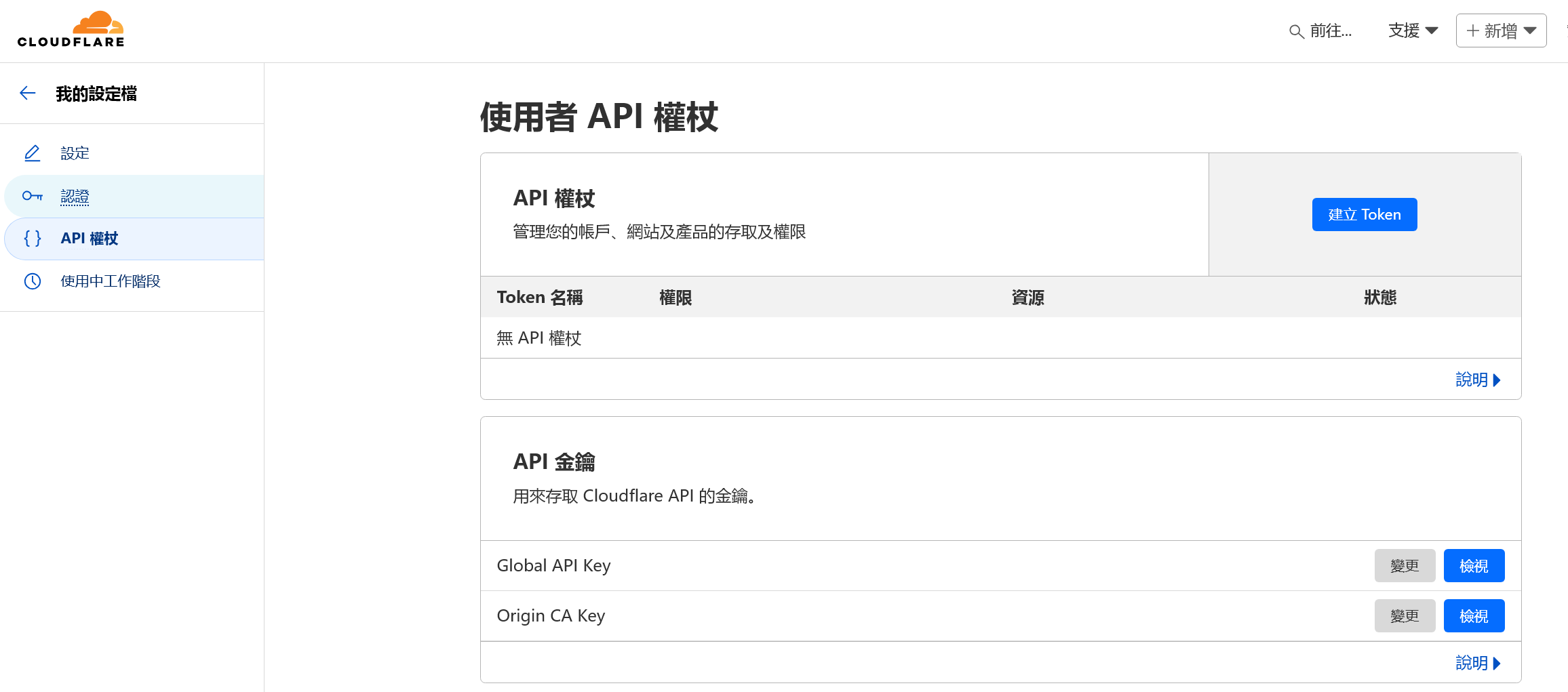
Task: Click the back arrow beside 我的設定檔
Action: 28,94
